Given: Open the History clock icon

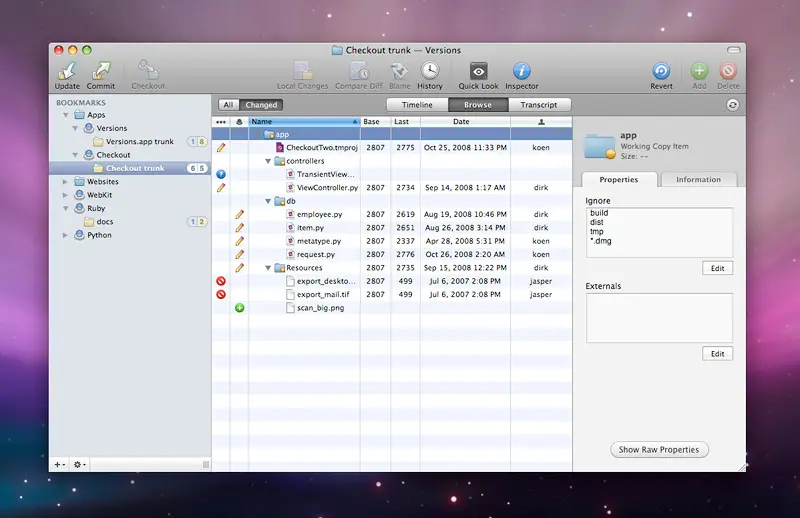Looking at the screenshot, I should 429,71.
